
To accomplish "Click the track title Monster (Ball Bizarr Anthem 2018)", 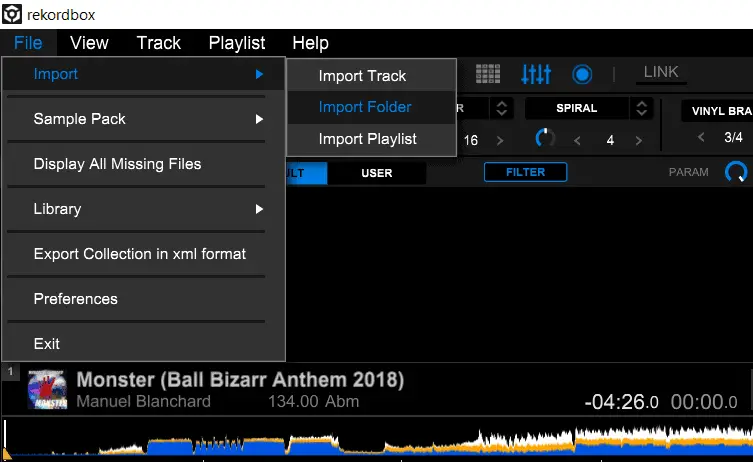I will pyautogui.click(x=240, y=379).
